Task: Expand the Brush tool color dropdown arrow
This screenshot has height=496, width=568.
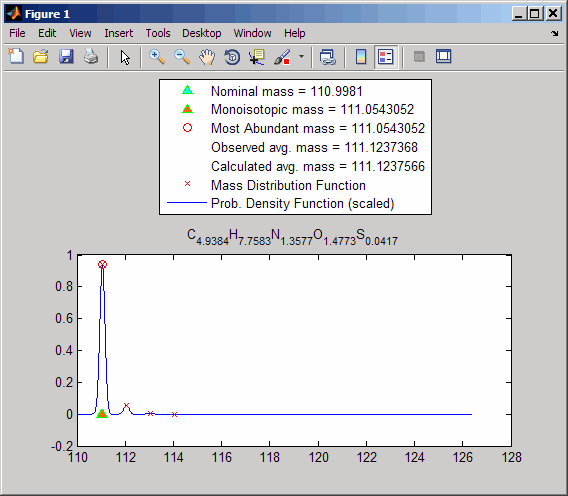Action: (x=301, y=57)
